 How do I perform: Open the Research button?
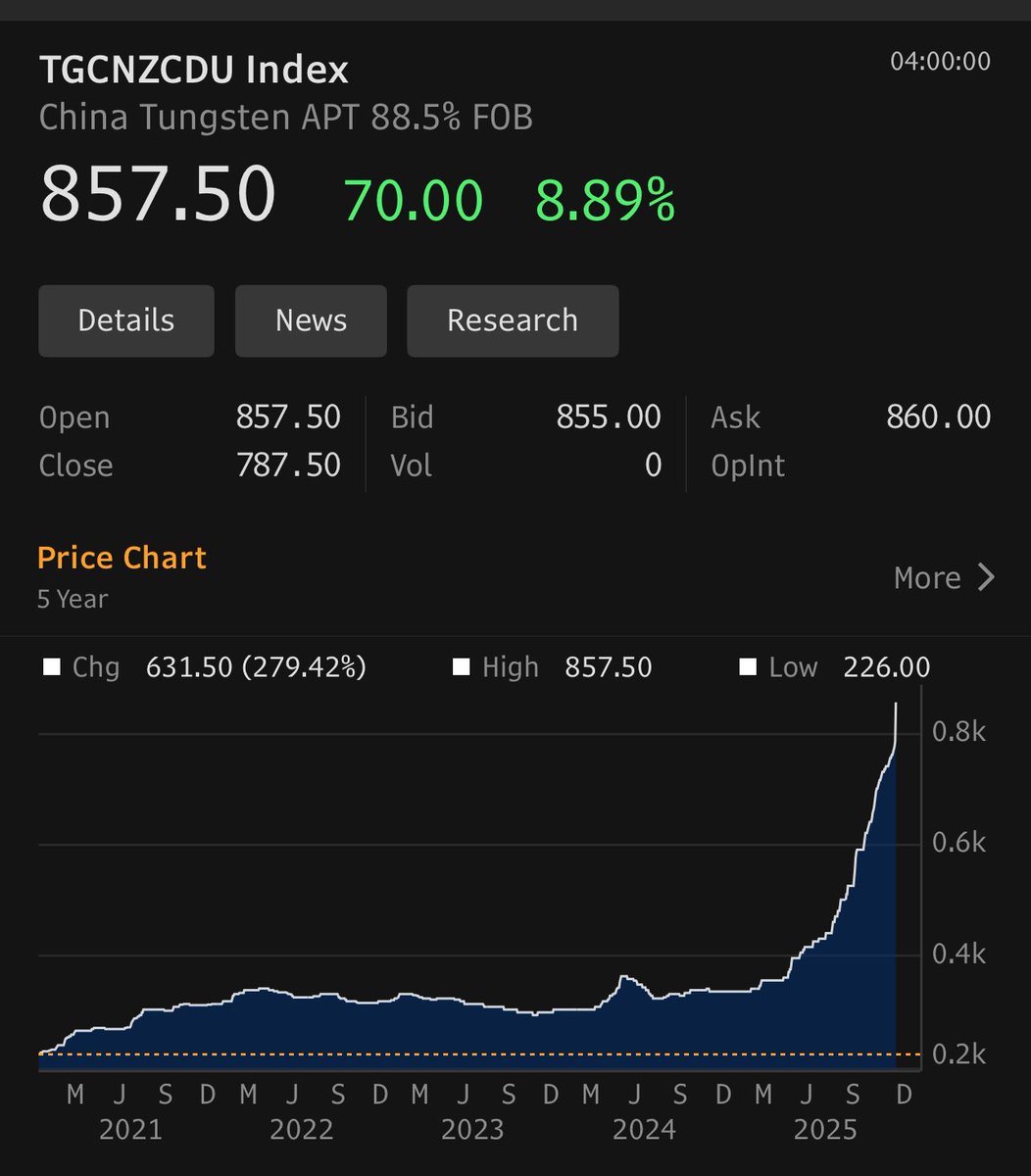pos(513,320)
